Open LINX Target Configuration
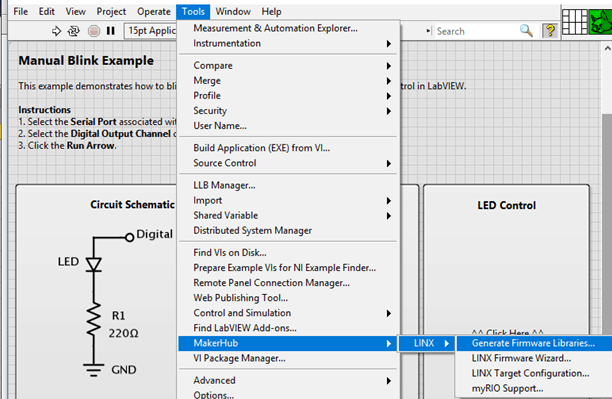Image resolution: width=612 pixels, height=399 pixels. [534, 373]
